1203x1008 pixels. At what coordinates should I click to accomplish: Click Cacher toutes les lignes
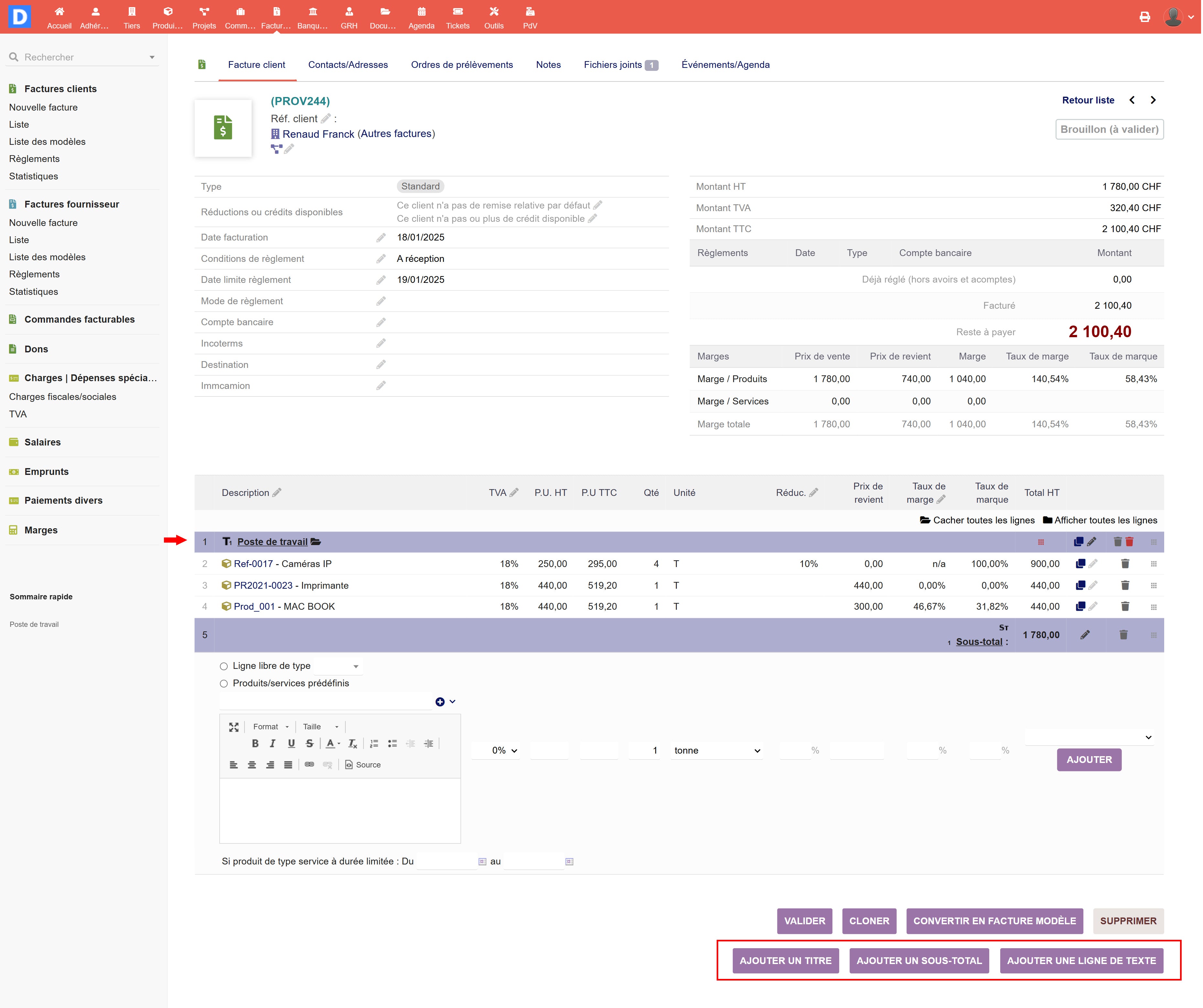tap(977, 520)
